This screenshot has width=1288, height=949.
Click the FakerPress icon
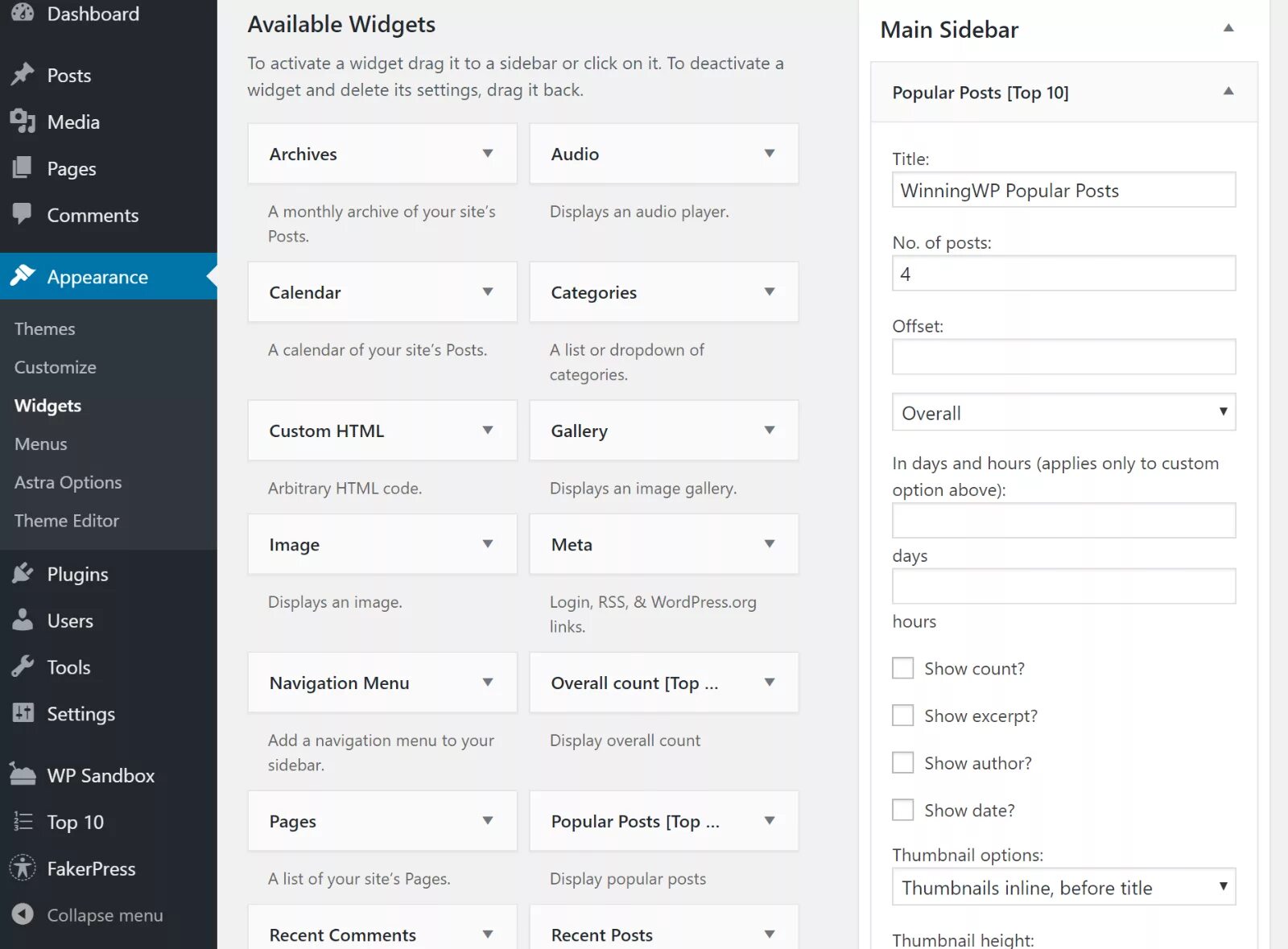tap(23, 868)
